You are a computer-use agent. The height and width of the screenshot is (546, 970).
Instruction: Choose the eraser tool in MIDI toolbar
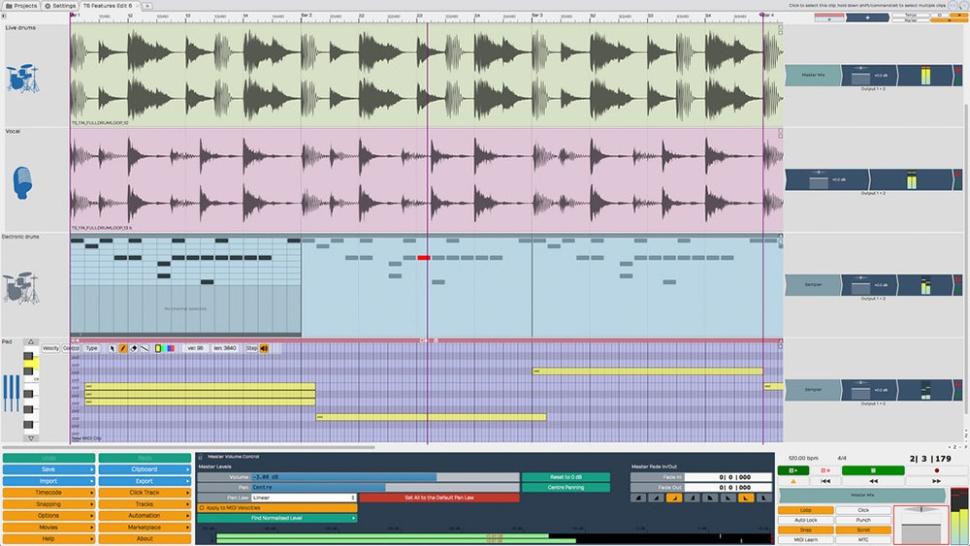134,348
